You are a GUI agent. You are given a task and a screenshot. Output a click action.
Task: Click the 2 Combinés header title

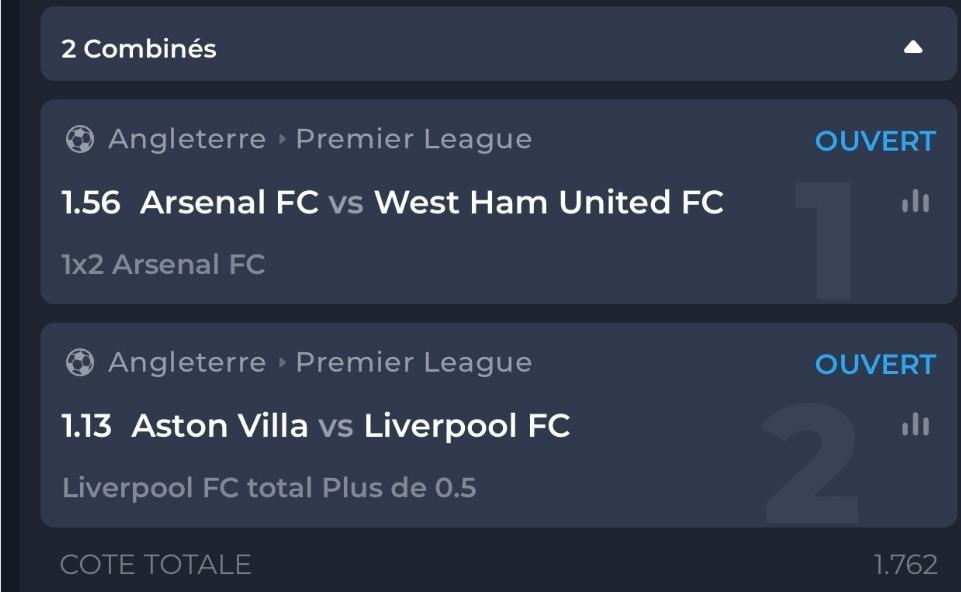(x=139, y=48)
